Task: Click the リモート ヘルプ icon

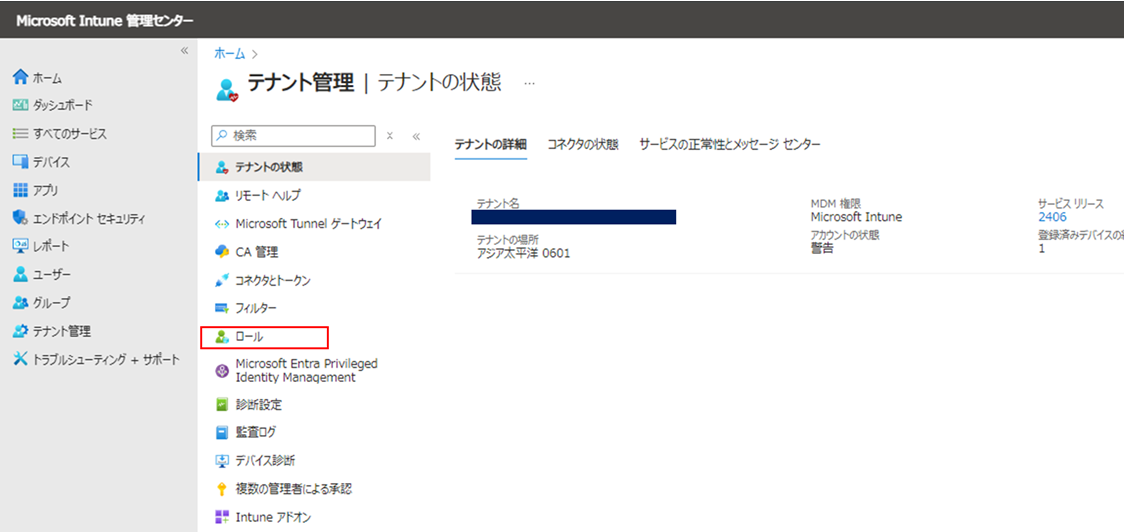Action: (x=222, y=196)
